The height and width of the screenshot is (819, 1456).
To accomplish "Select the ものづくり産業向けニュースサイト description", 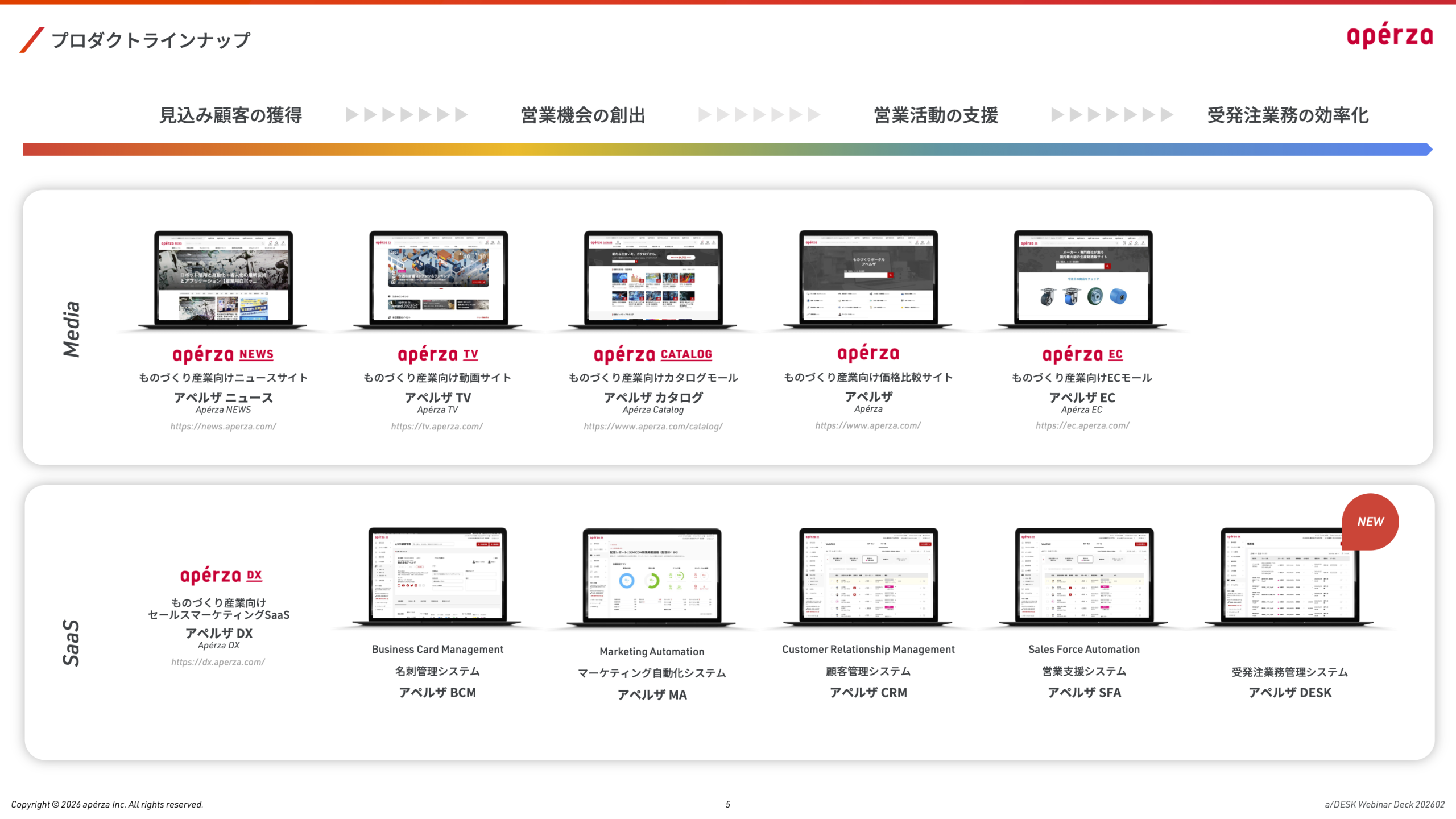I will (x=223, y=378).
